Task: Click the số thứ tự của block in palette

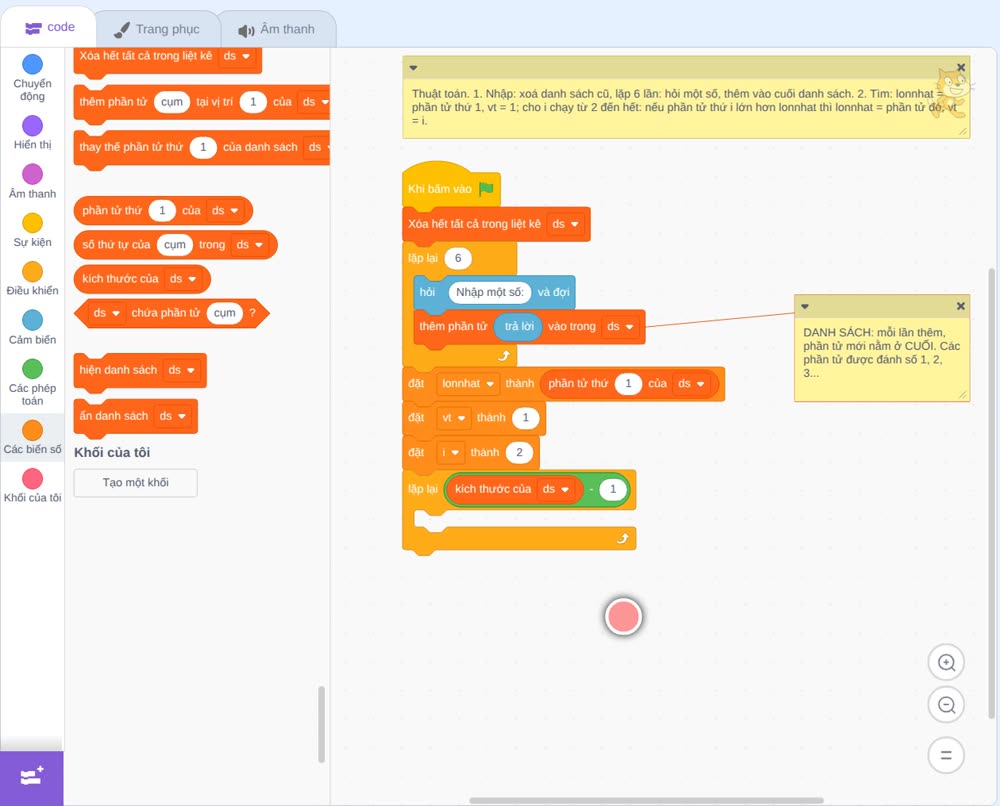Action: [x=176, y=245]
